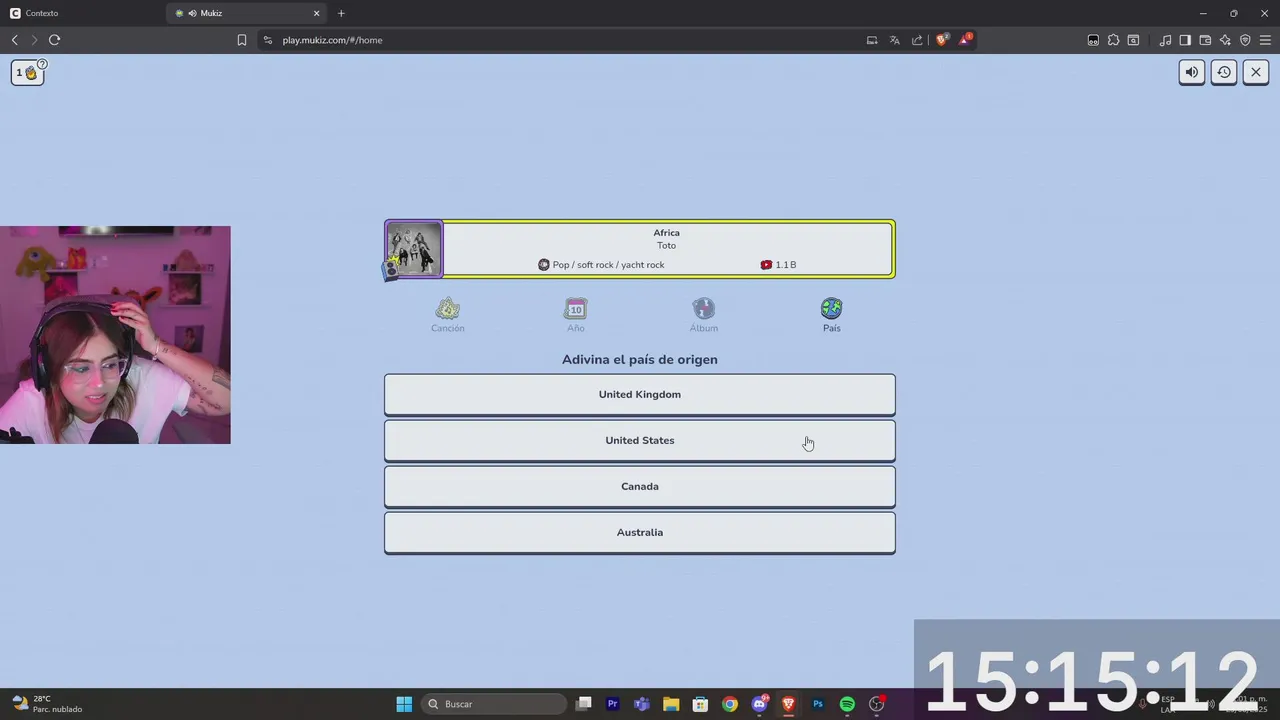Image resolution: width=1280 pixels, height=720 pixels.
Task: Open the Leo AI sparkle icon
Action: click(x=1225, y=40)
